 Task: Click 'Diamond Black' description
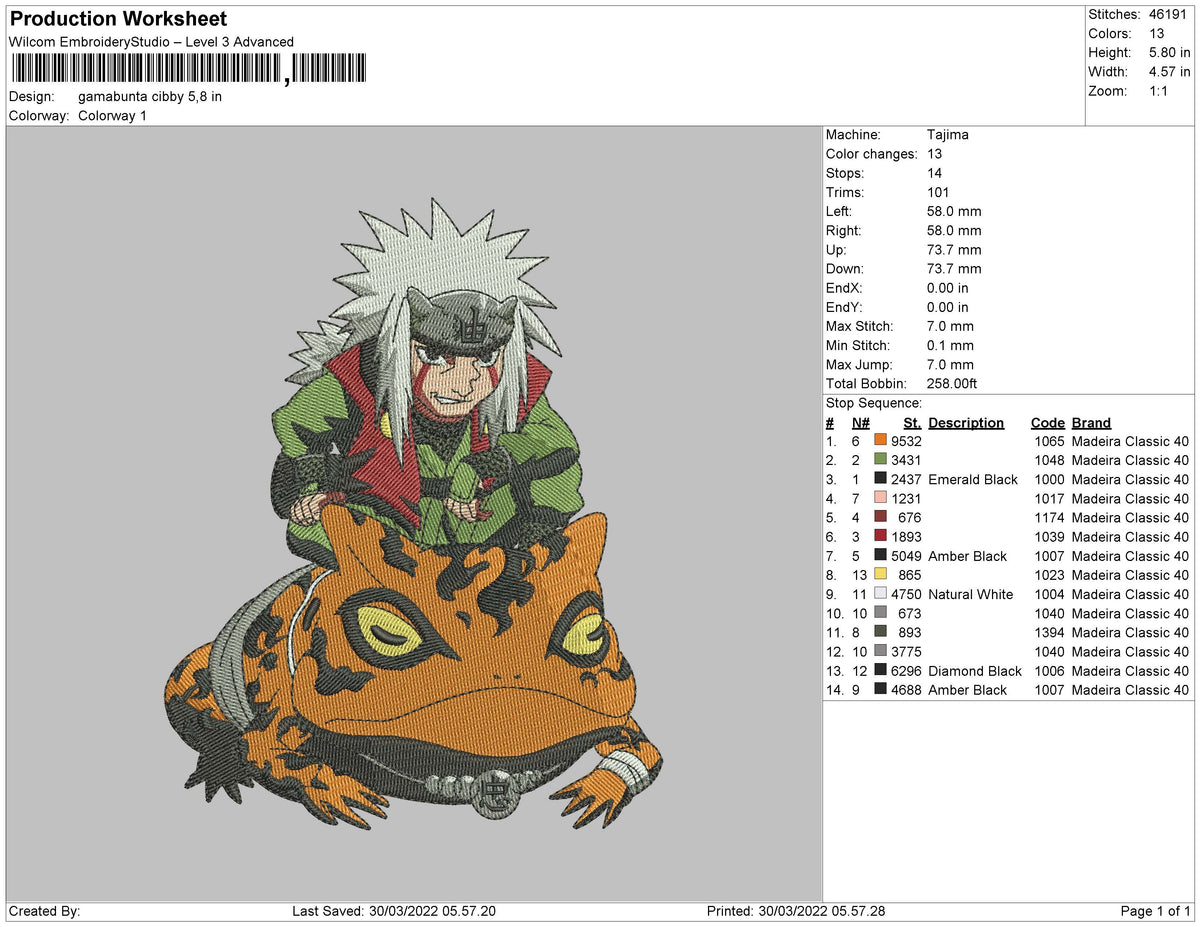click(x=975, y=671)
